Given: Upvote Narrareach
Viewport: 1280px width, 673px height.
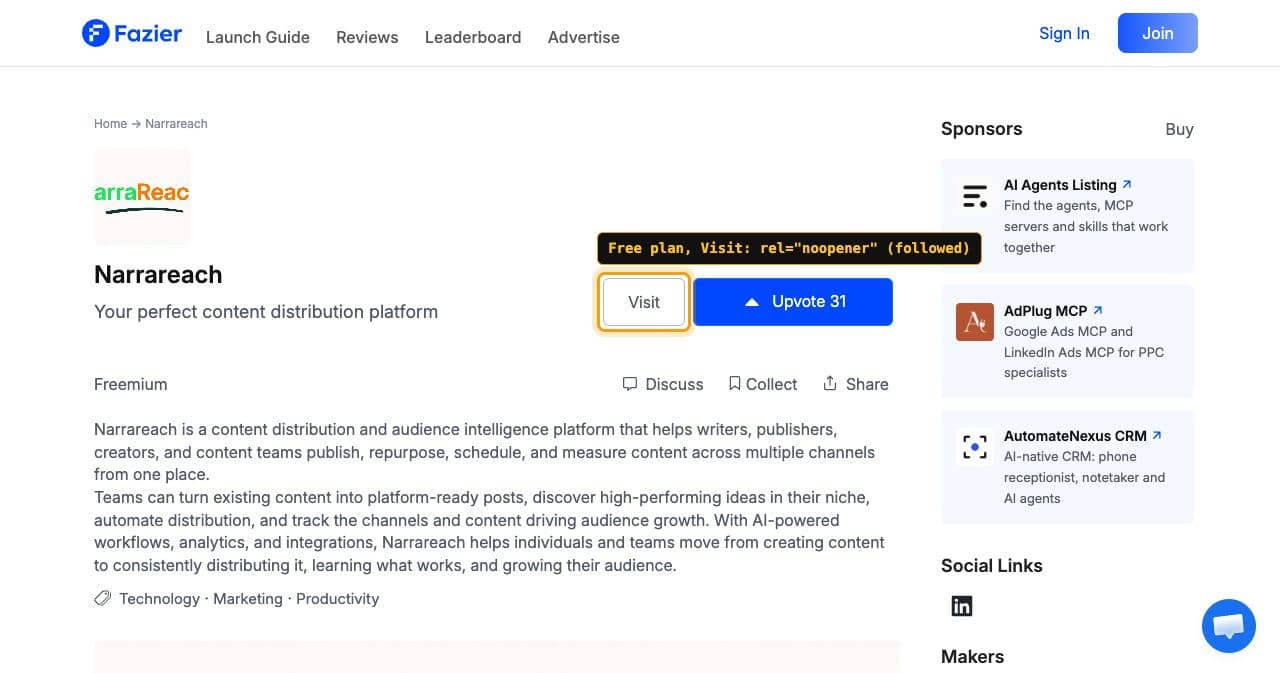Looking at the screenshot, I should [793, 302].
